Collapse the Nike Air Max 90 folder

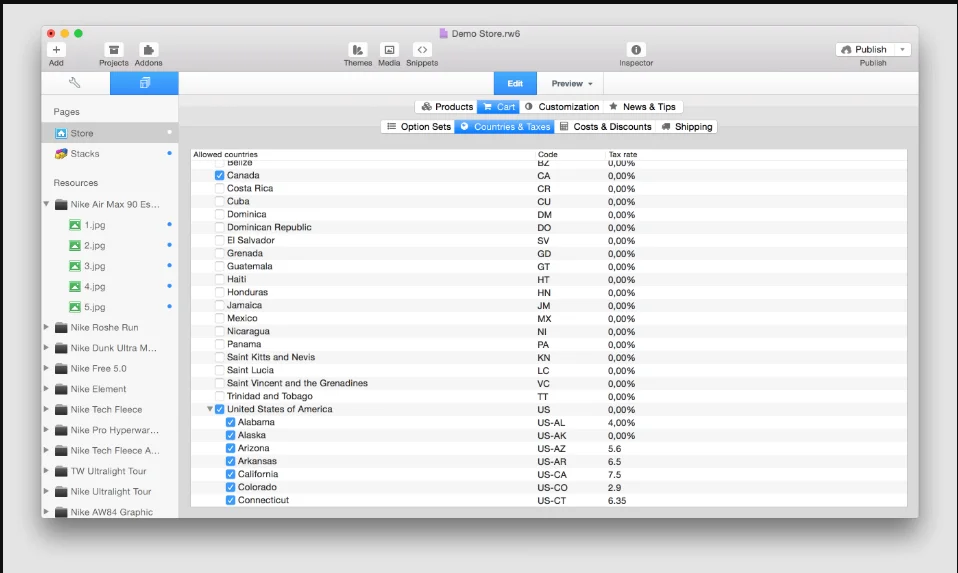tap(46, 204)
